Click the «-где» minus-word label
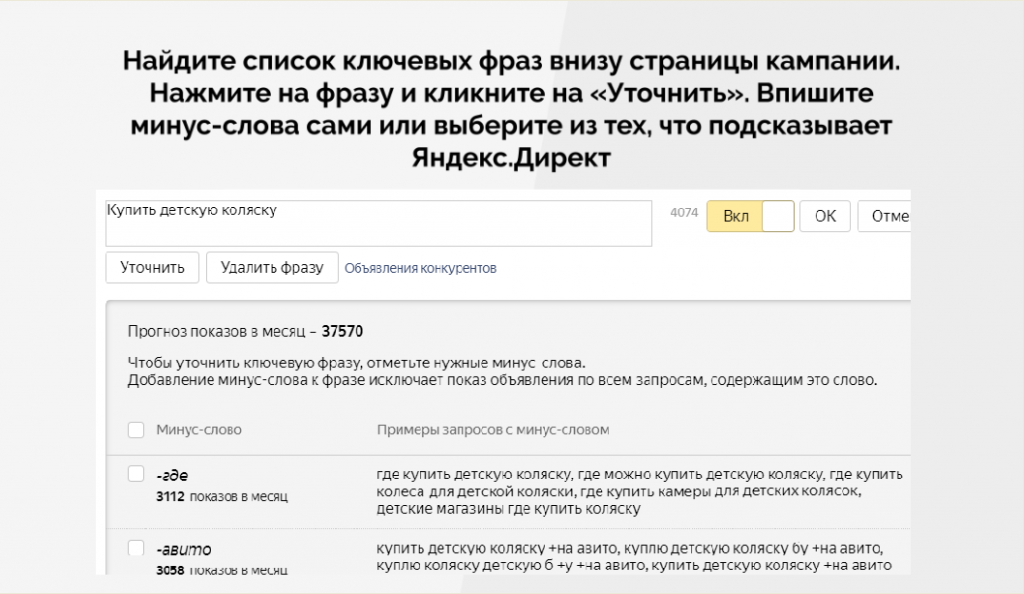Viewport: 1024px width, 594px height. (173, 476)
